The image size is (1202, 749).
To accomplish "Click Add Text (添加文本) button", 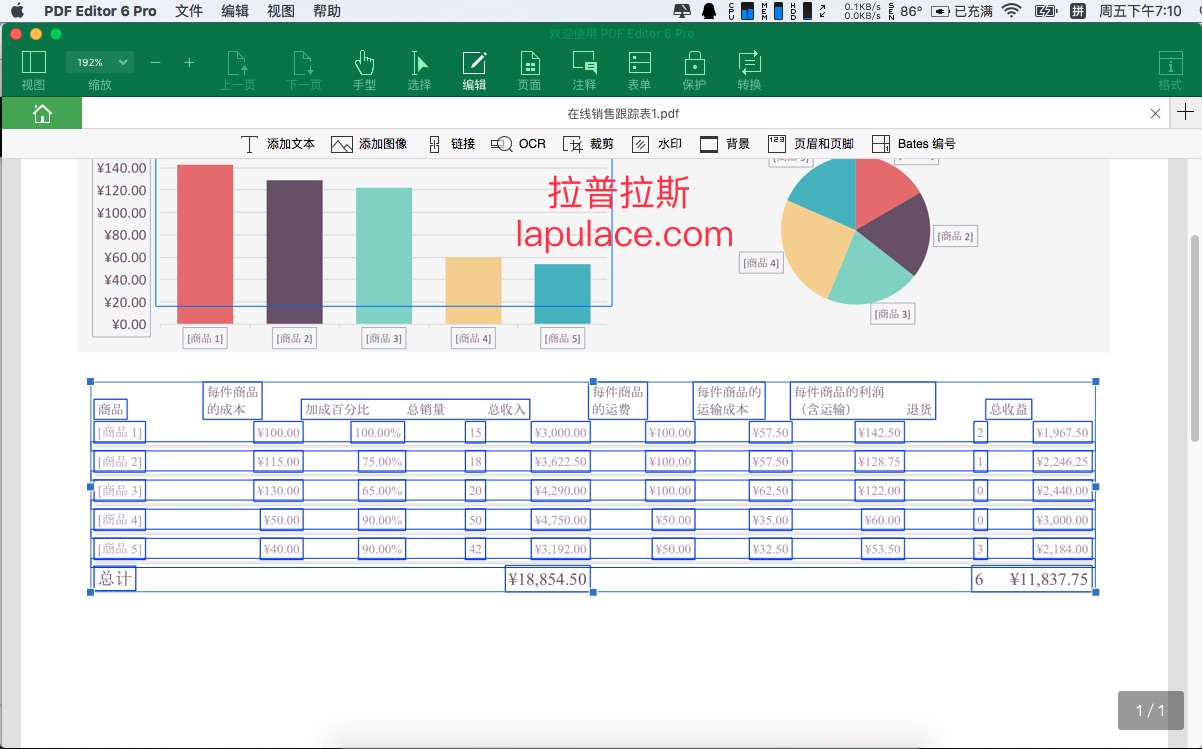I will coord(278,144).
